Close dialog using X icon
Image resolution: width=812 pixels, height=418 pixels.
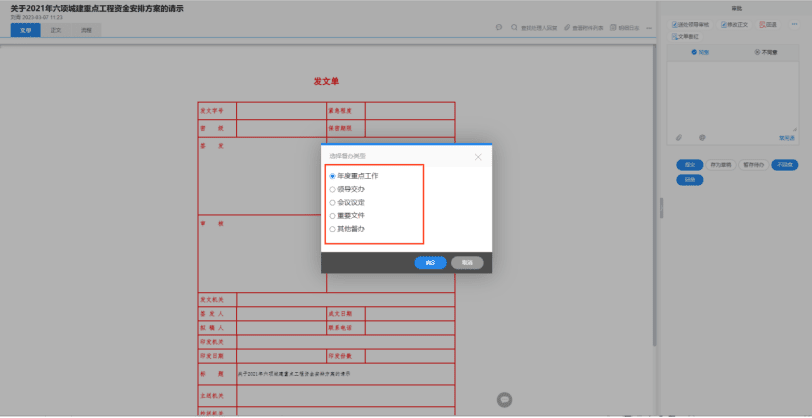tap(478, 157)
